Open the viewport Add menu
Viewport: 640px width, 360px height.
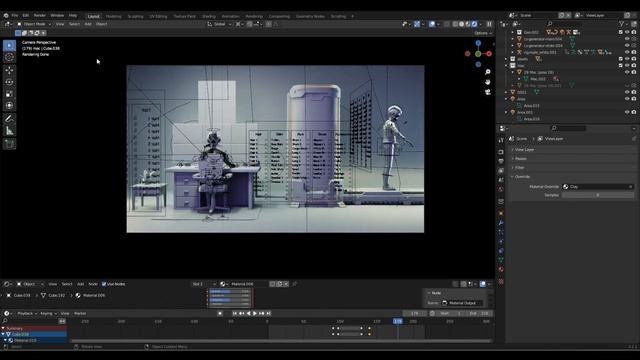pyautogui.click(x=88, y=24)
